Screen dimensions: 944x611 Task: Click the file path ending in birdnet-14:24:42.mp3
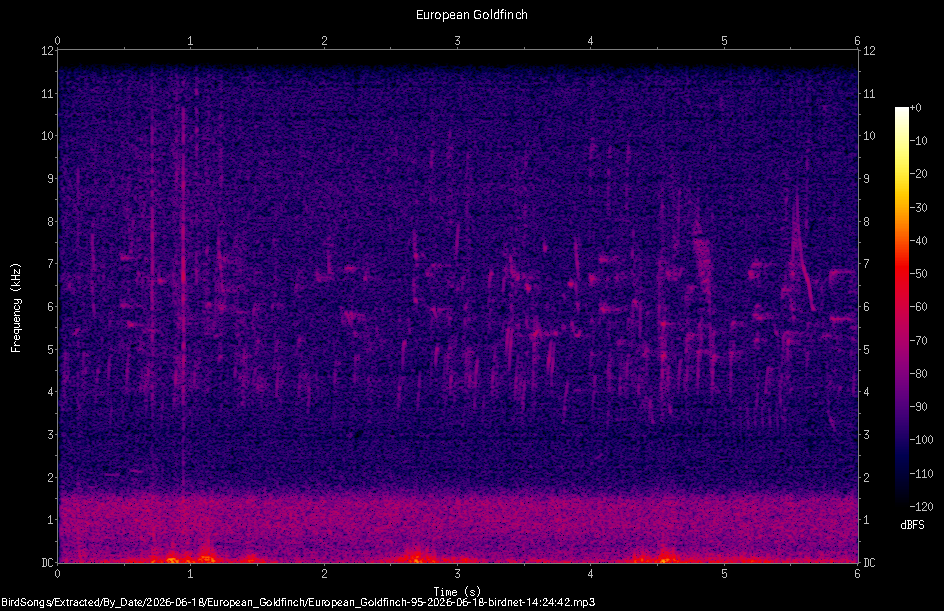[x=298, y=602]
